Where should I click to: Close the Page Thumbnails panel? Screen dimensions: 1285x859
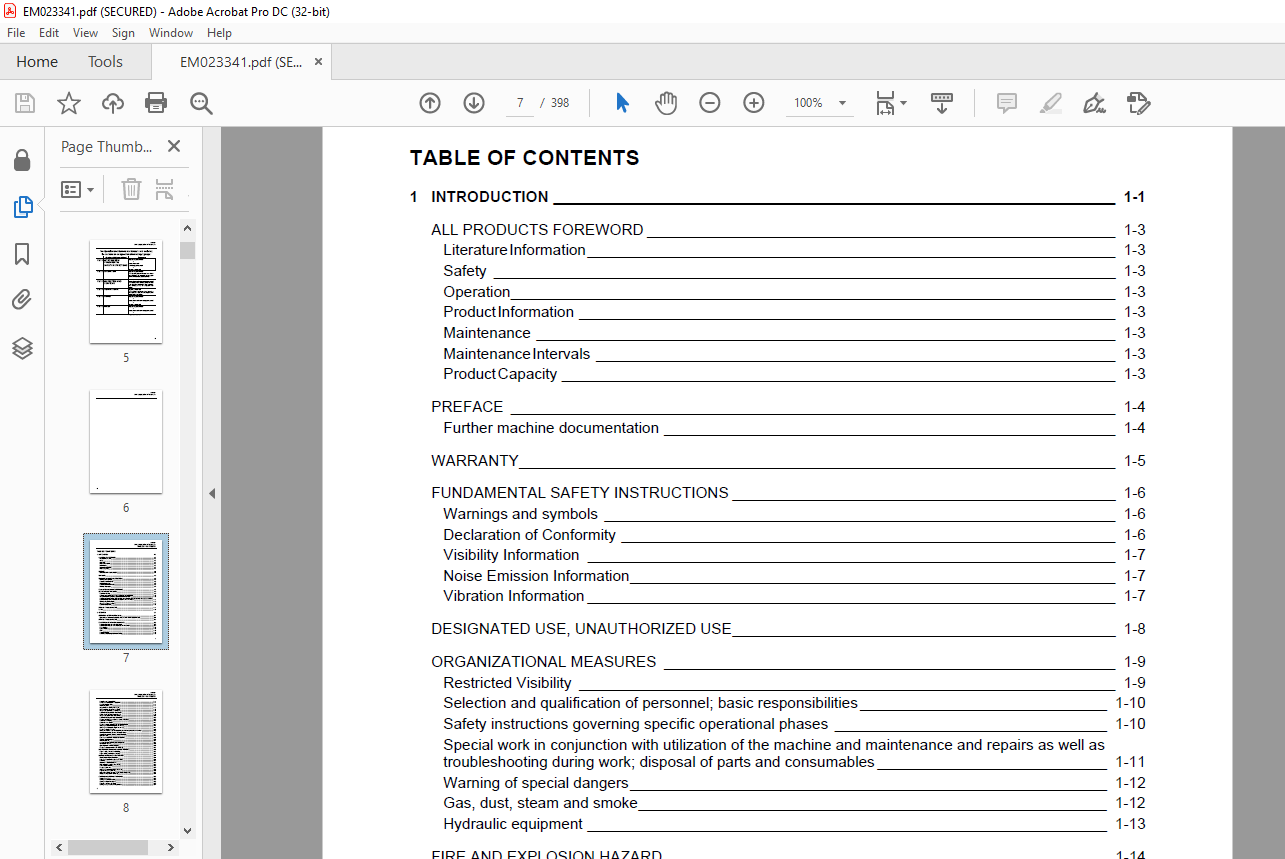tap(174, 146)
